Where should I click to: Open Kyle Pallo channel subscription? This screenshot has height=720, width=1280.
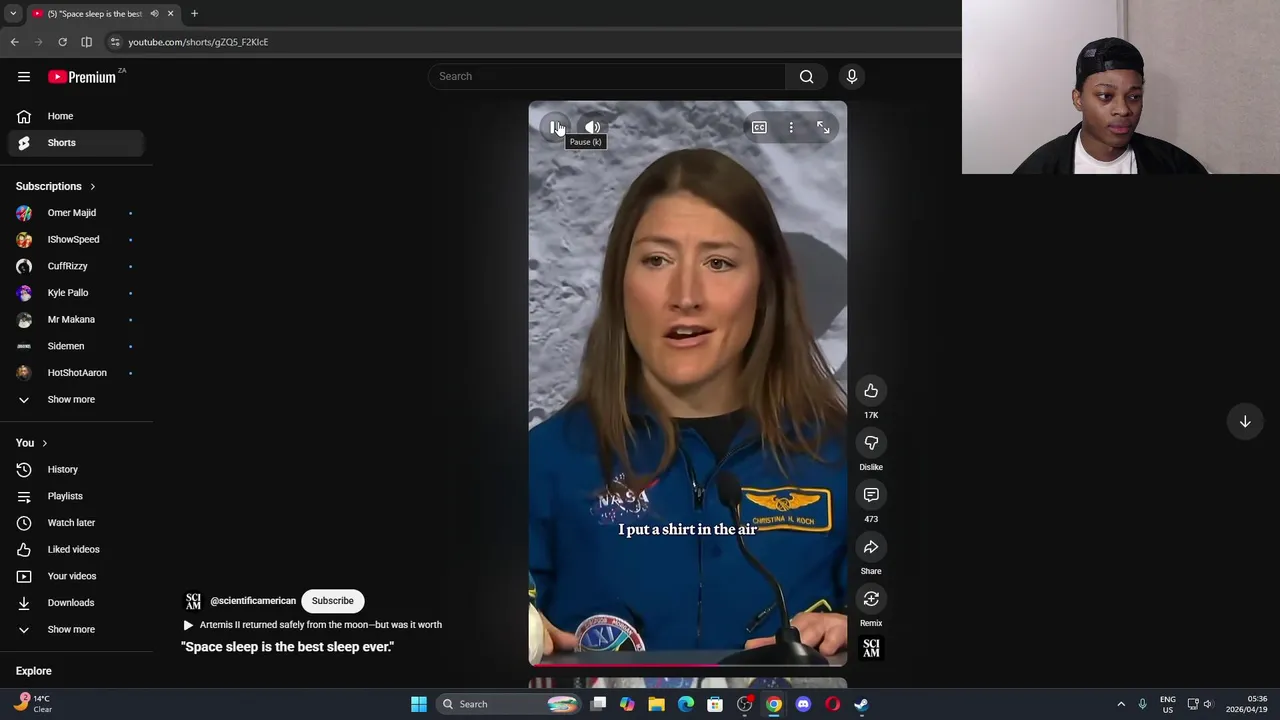(x=76, y=293)
